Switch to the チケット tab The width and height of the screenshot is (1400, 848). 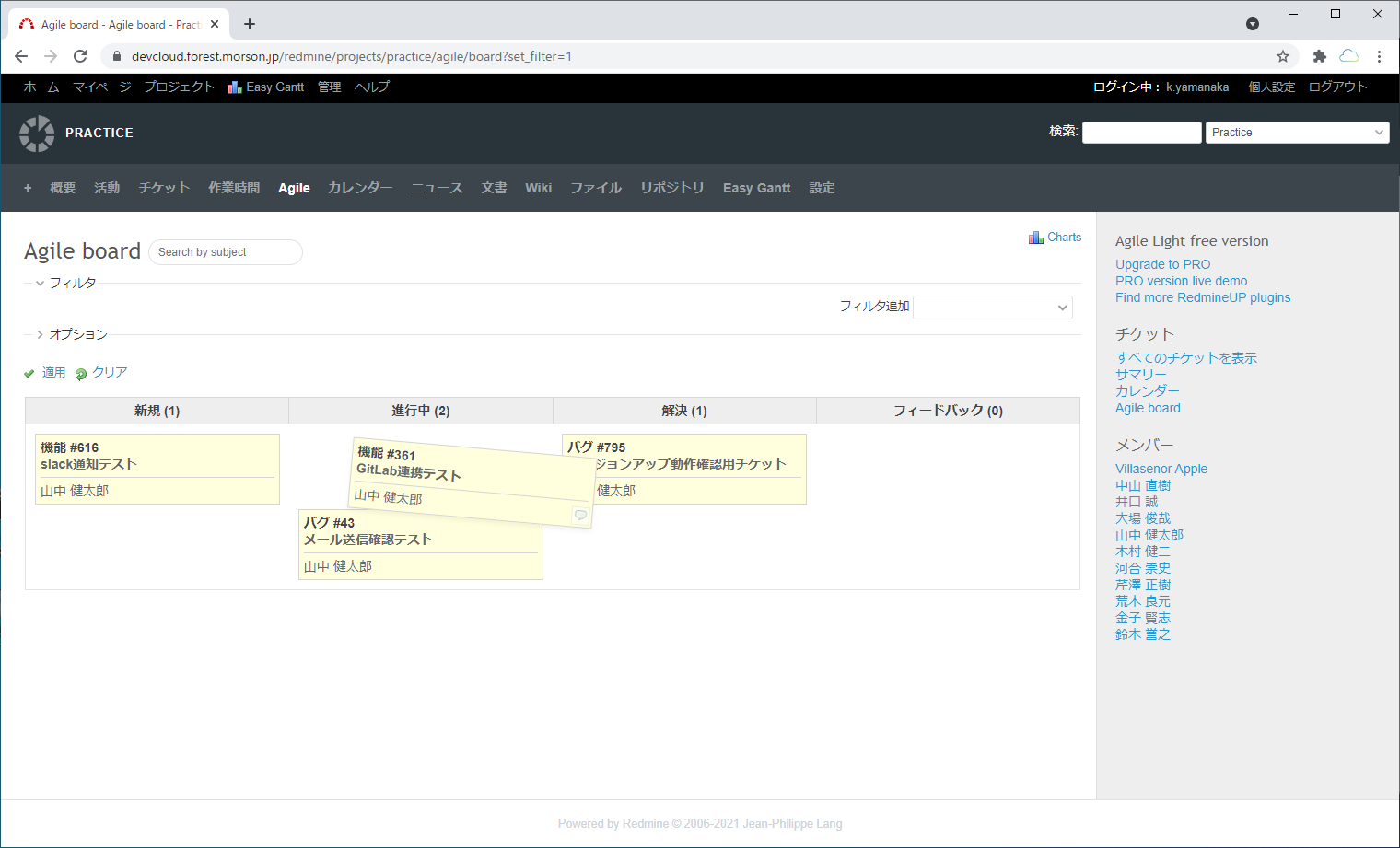[164, 188]
